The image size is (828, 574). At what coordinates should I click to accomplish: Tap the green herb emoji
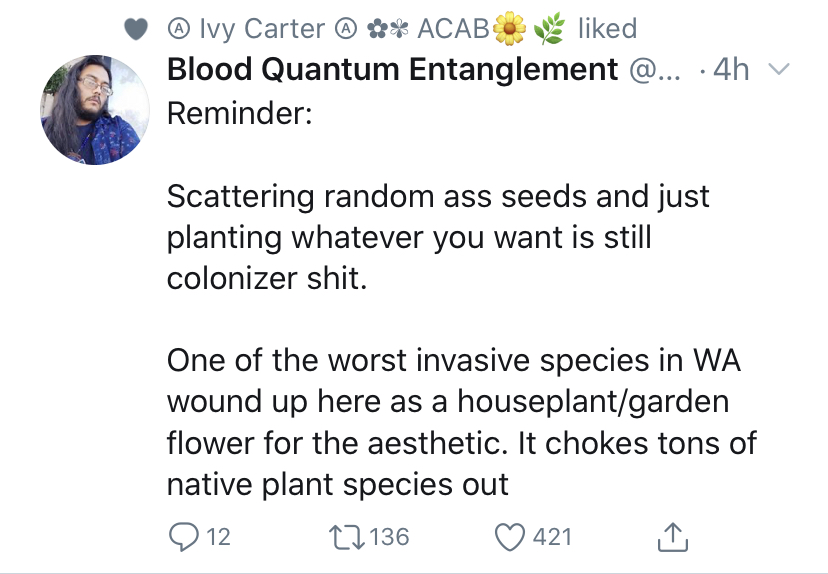tap(549, 29)
